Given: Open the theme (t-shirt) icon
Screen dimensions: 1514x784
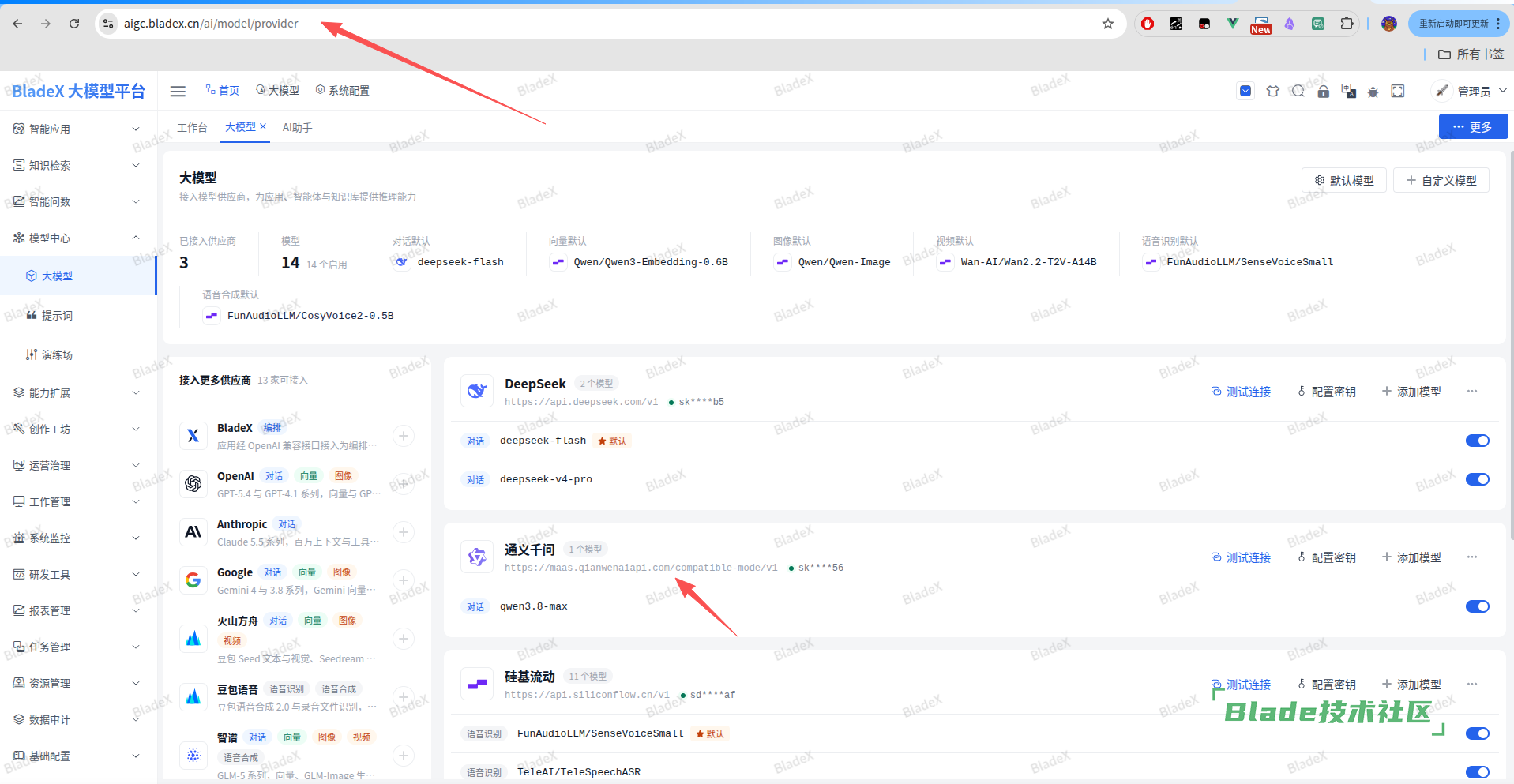Looking at the screenshot, I should click(1272, 92).
